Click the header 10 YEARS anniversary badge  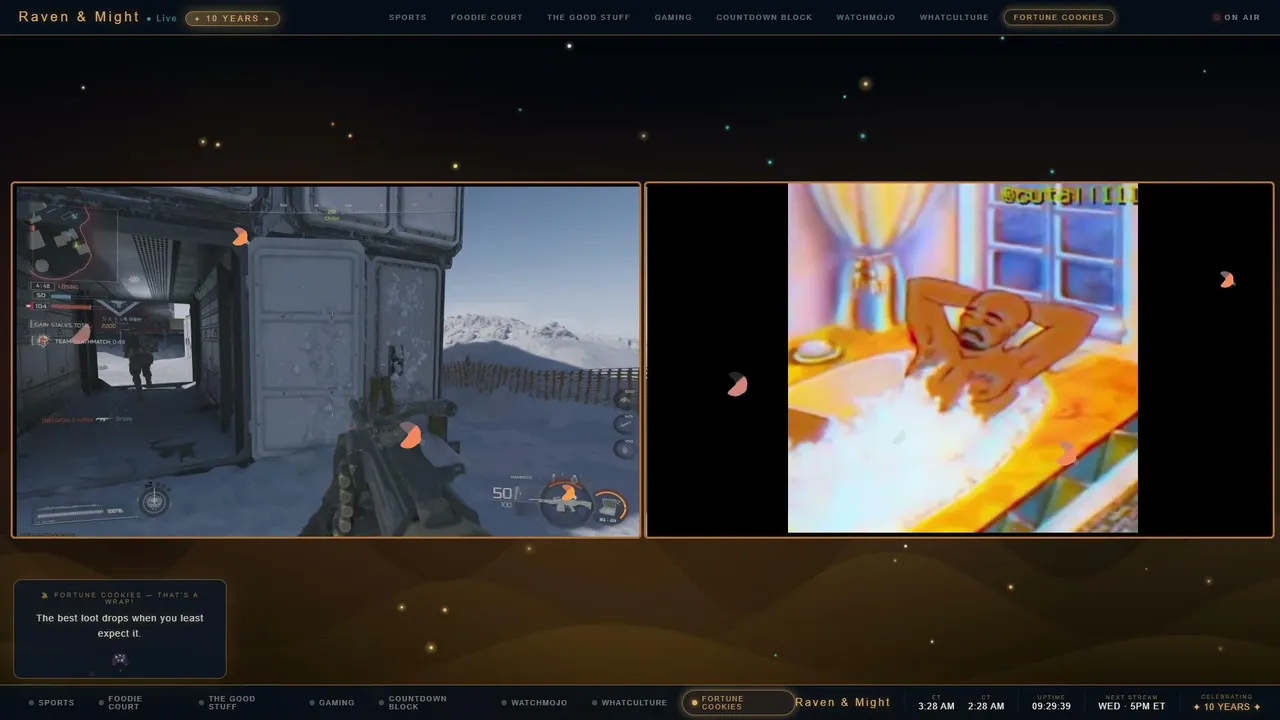tap(232, 18)
